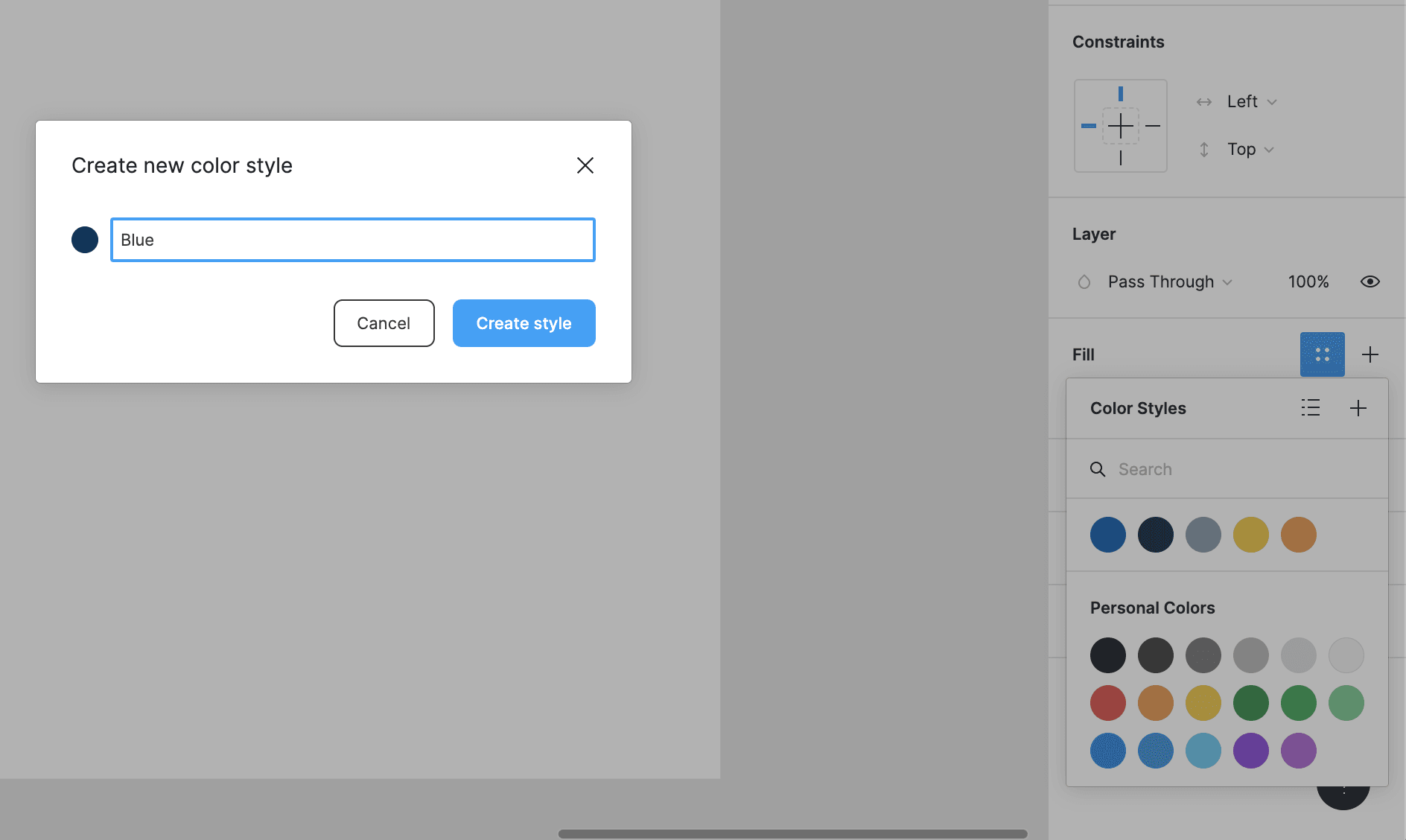This screenshot has height=840, width=1406.
Task: Pick the red Personal Colors swatch
Action: (x=1108, y=703)
